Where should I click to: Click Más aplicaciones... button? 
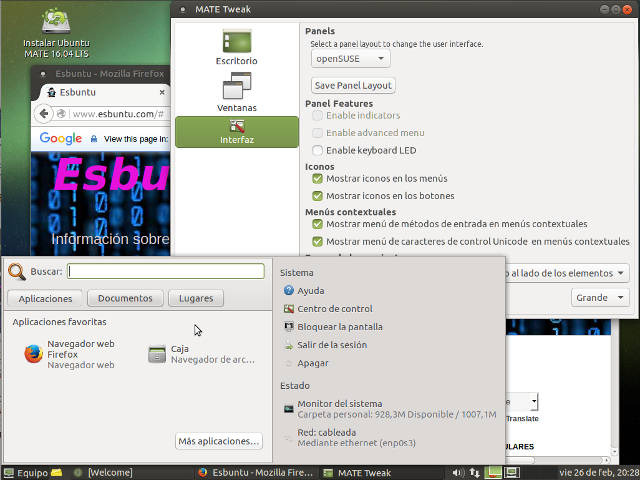(219, 441)
